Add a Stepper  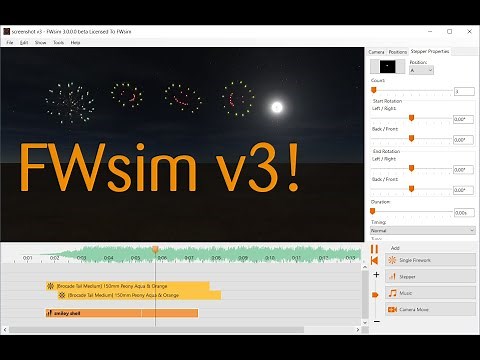pos(430,277)
